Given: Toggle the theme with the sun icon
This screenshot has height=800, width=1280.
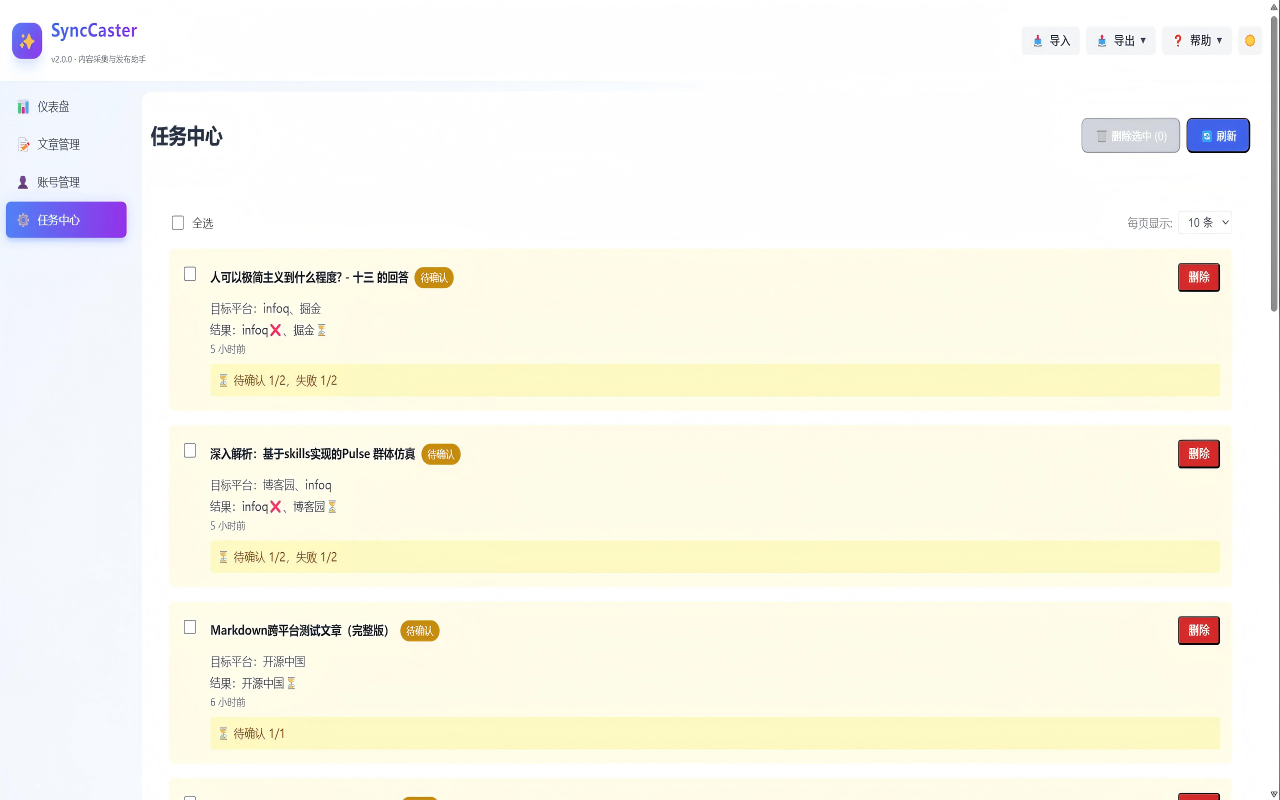Looking at the screenshot, I should [x=1250, y=41].
